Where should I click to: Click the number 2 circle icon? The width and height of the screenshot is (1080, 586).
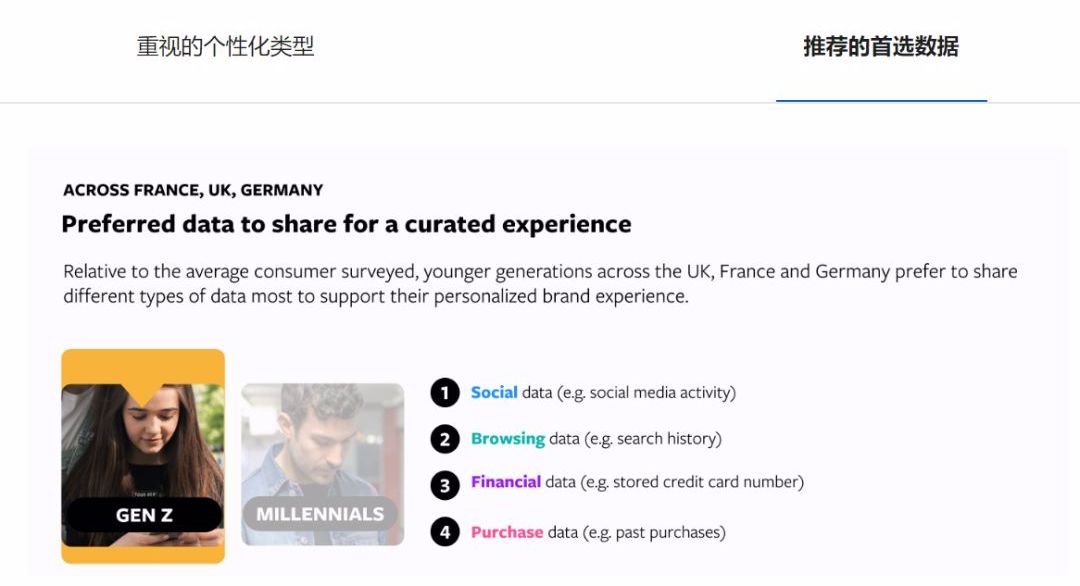tap(445, 439)
